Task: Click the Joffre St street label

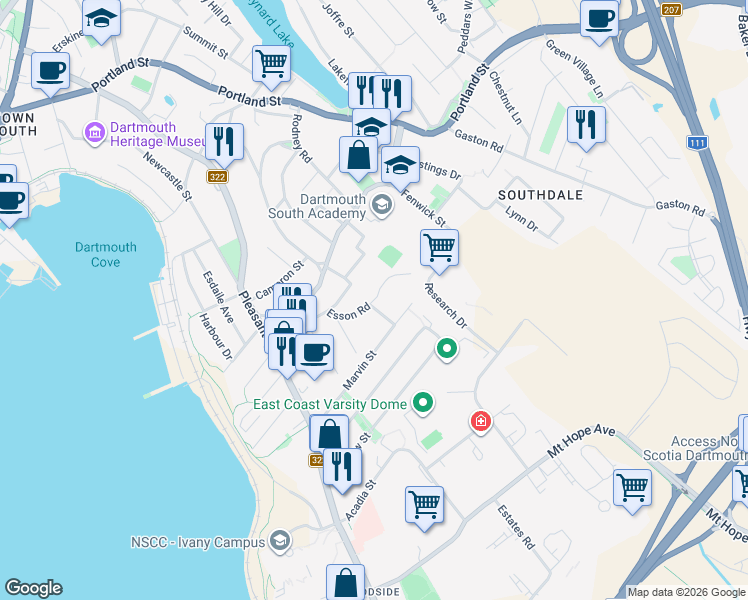Action: [x=338, y=20]
